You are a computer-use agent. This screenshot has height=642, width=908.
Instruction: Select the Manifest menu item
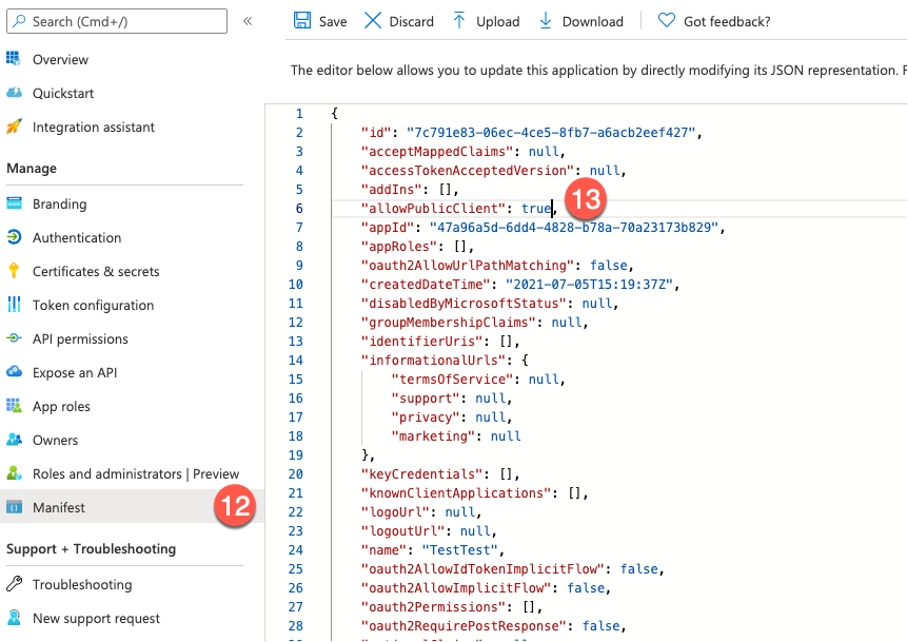click(x=59, y=508)
